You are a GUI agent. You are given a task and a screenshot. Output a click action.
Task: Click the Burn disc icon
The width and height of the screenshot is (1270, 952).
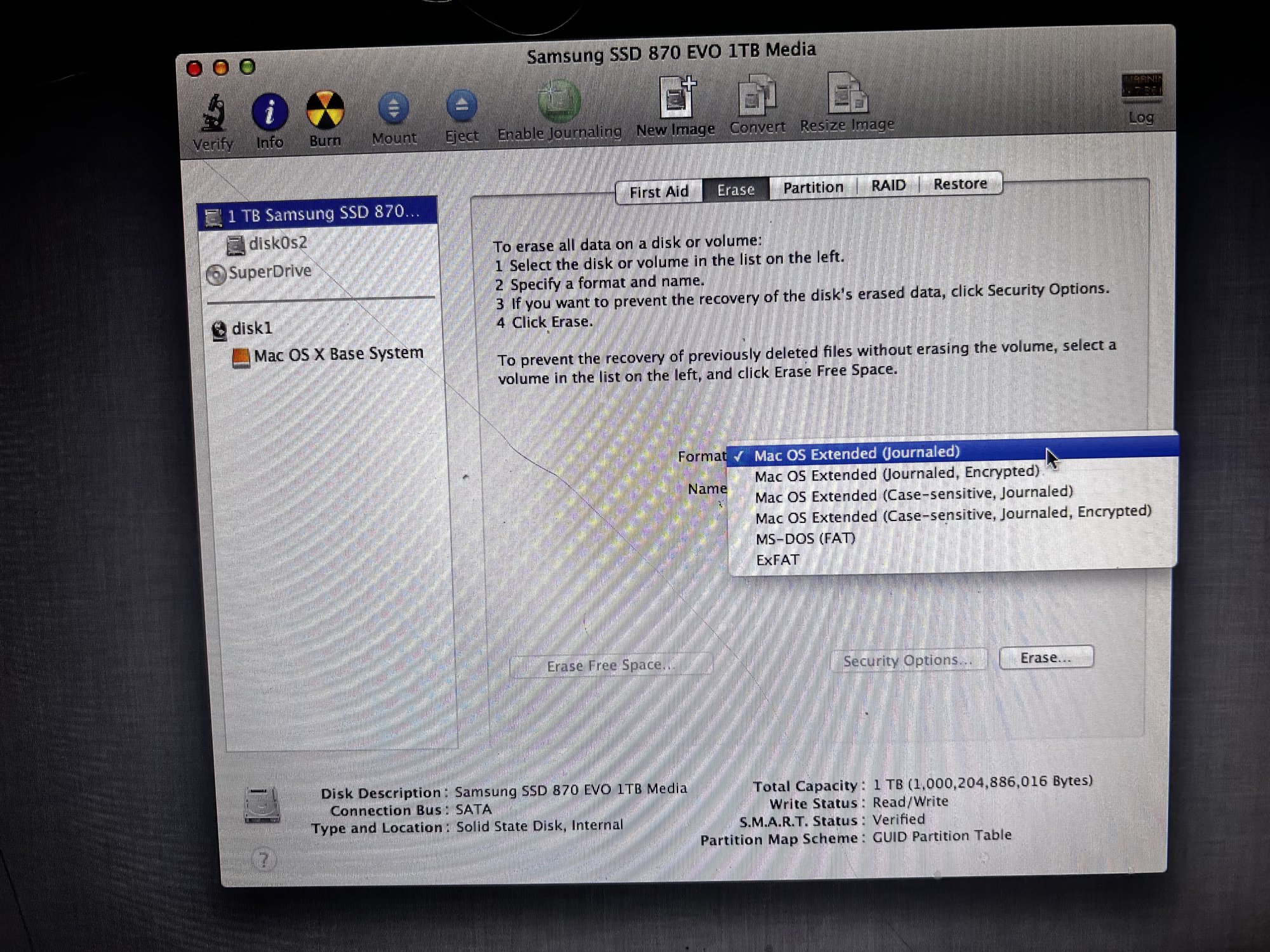(x=325, y=110)
